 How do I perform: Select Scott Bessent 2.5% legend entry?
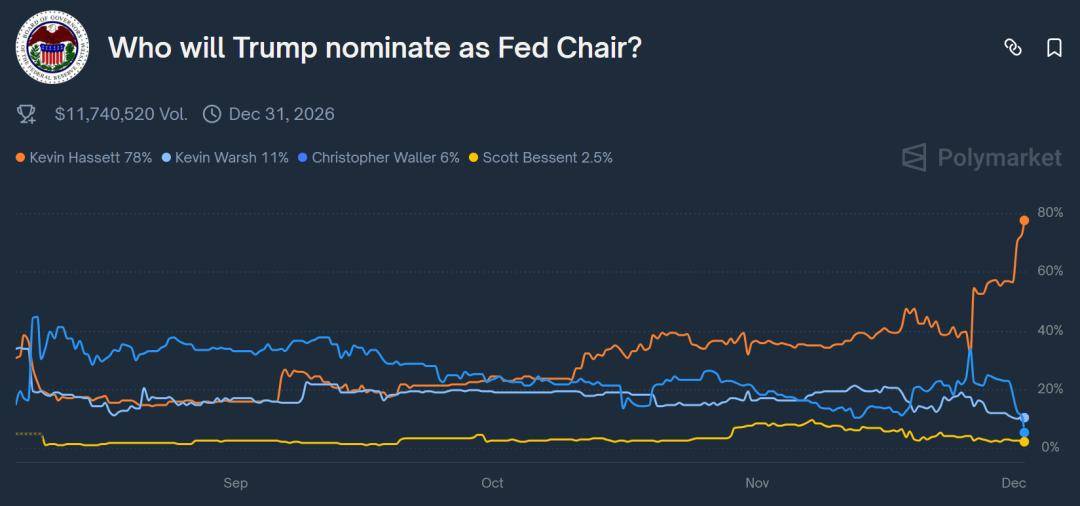[541, 157]
